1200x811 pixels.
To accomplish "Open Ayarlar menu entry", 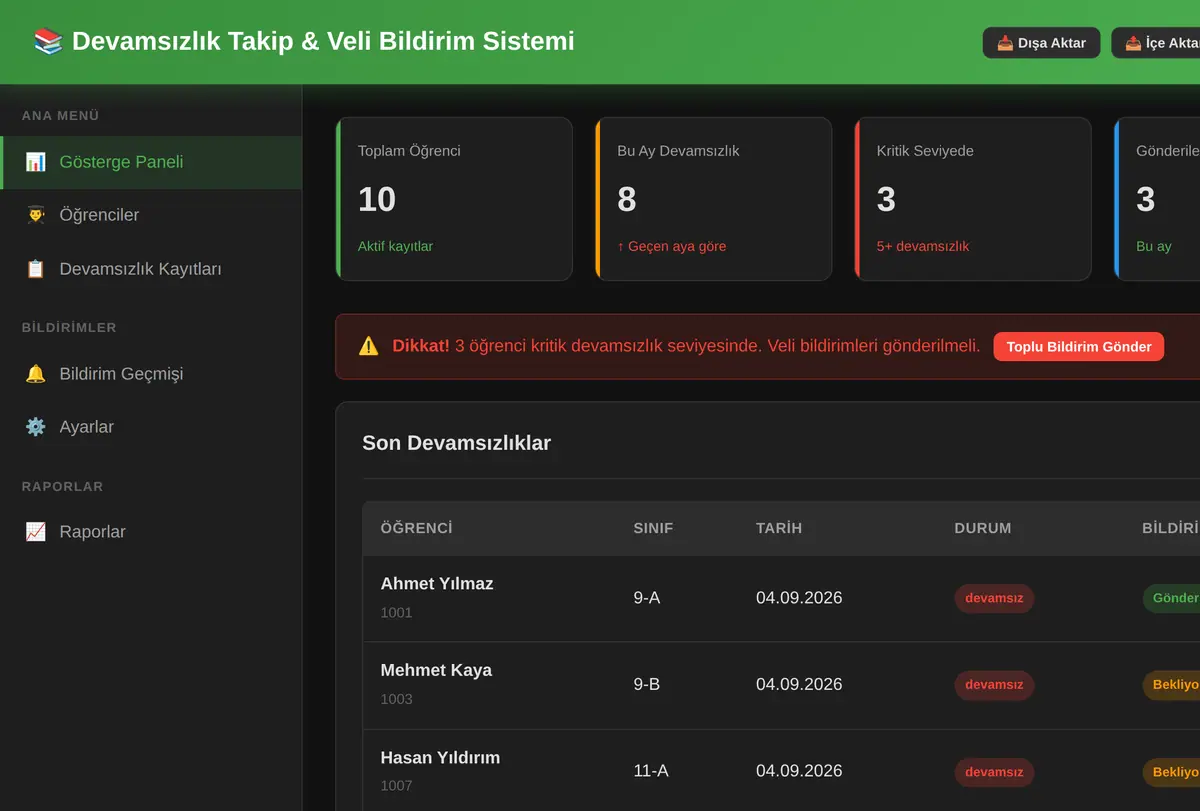I will coord(151,427).
